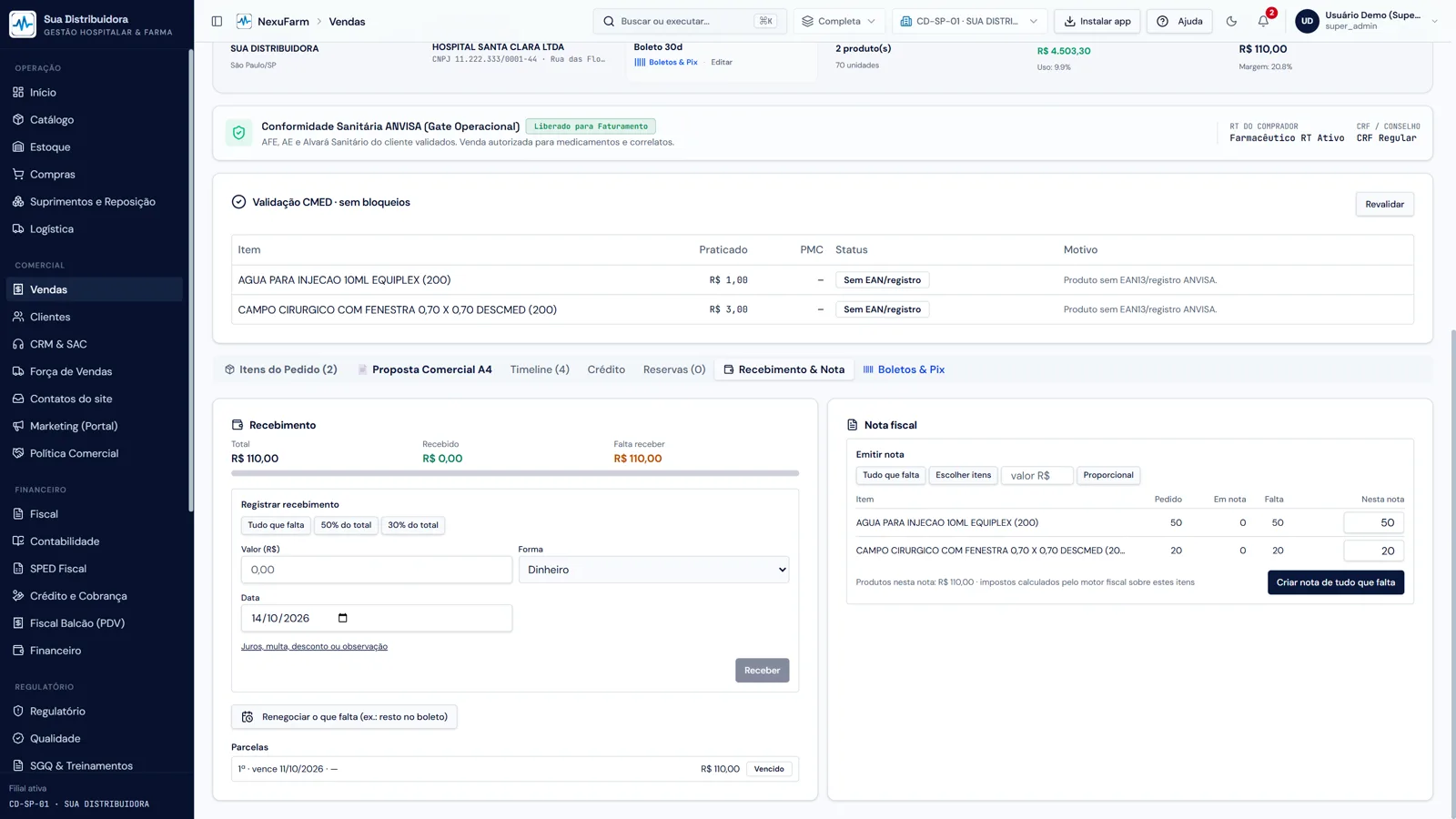Go to Estoque in sidebar

95,147
